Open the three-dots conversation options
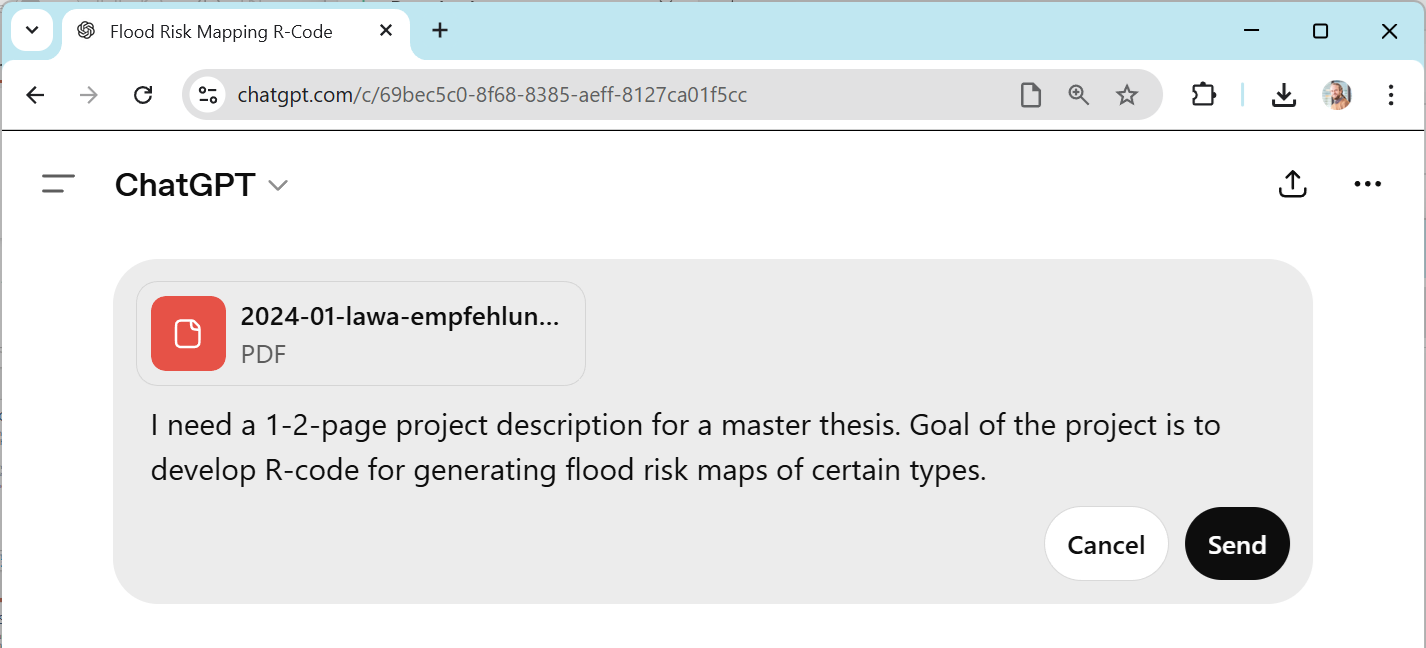The image size is (1426, 648). click(x=1366, y=184)
